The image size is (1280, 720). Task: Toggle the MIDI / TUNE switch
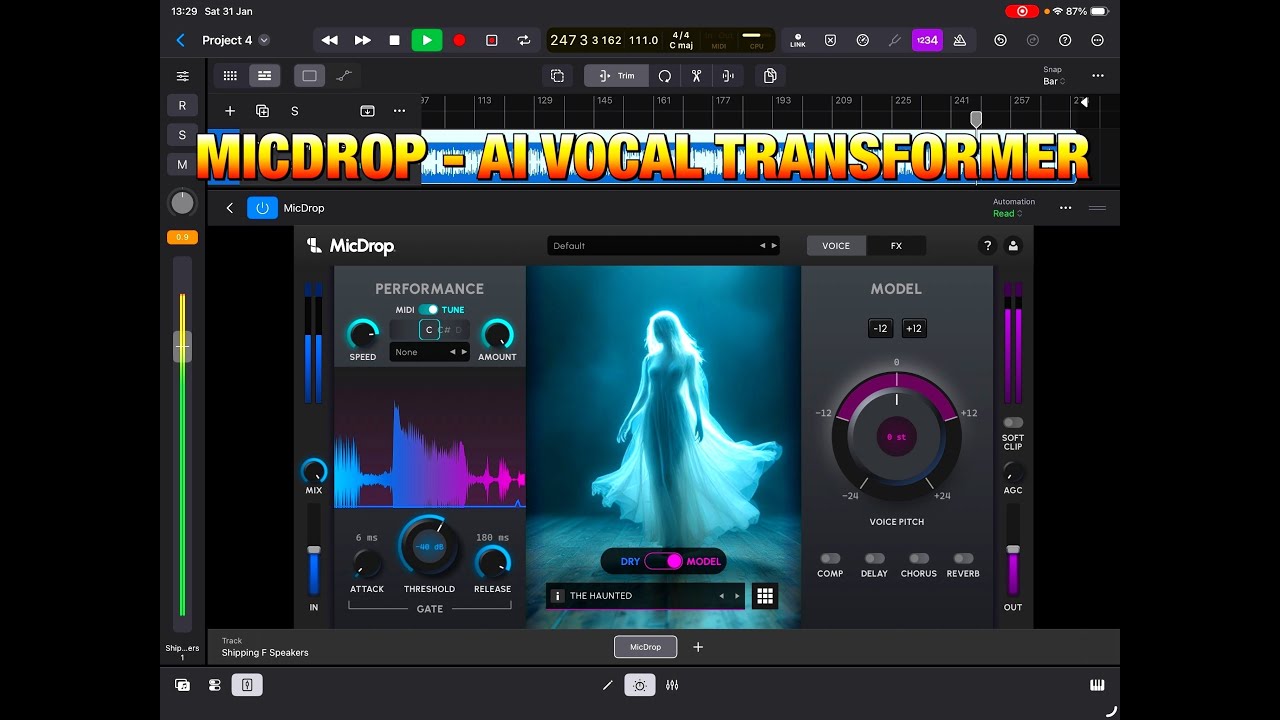tap(428, 310)
